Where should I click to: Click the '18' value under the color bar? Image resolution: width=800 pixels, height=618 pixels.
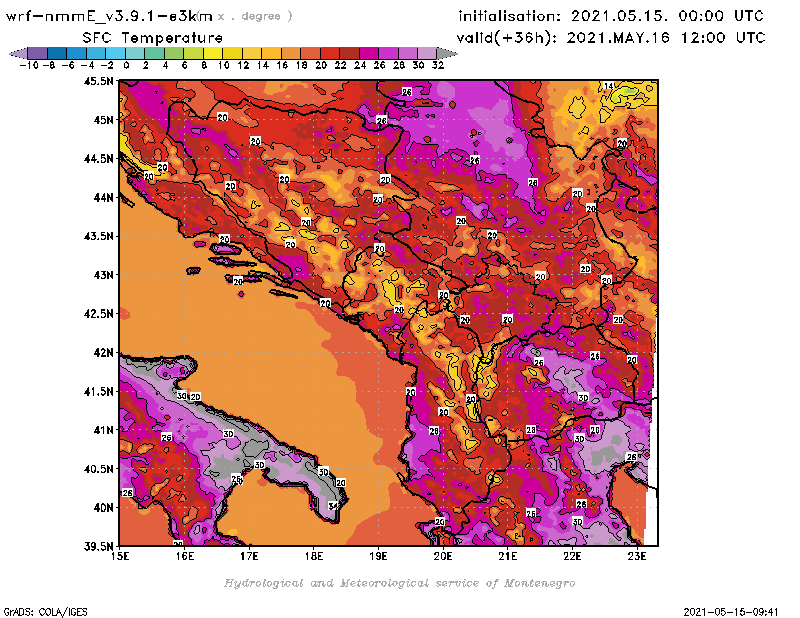[302, 65]
